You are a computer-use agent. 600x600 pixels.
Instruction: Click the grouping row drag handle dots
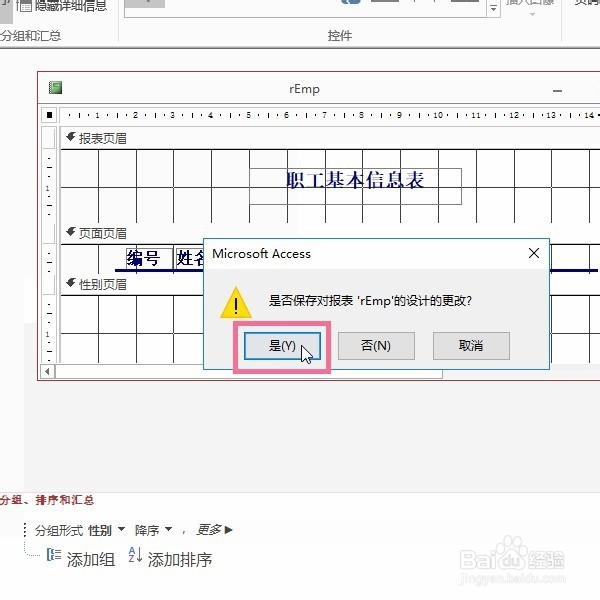coord(25,530)
